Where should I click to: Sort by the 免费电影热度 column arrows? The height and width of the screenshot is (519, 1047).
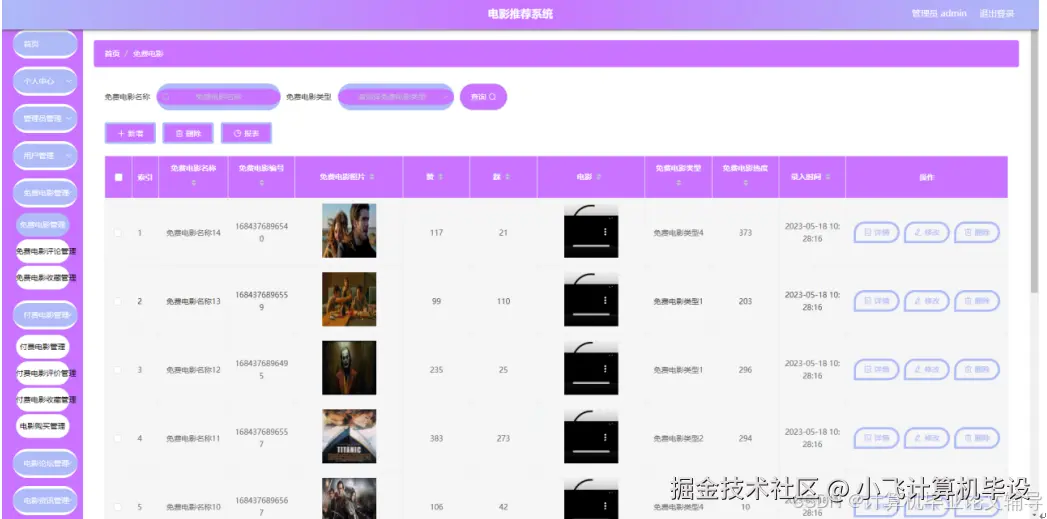(x=745, y=183)
